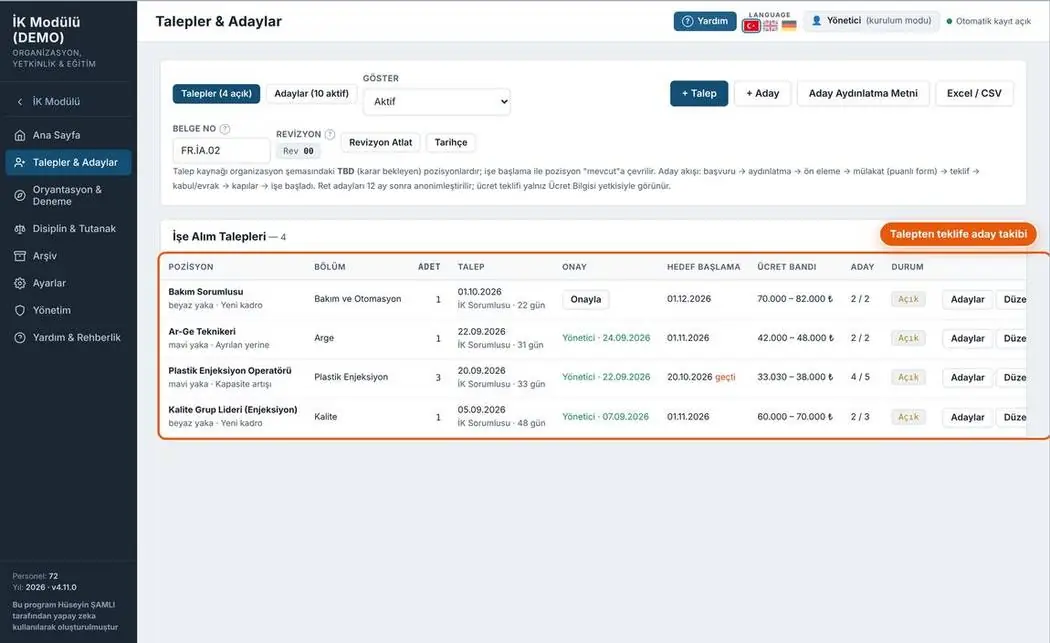The width and height of the screenshot is (1050, 643).
Task: Click the Revizyon Atlat button
Action: click(x=380, y=143)
